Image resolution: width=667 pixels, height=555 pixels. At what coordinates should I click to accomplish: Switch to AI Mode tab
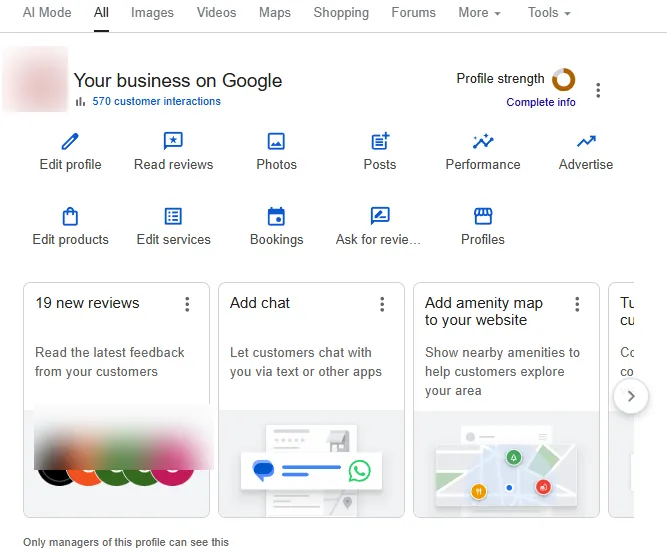pos(47,13)
